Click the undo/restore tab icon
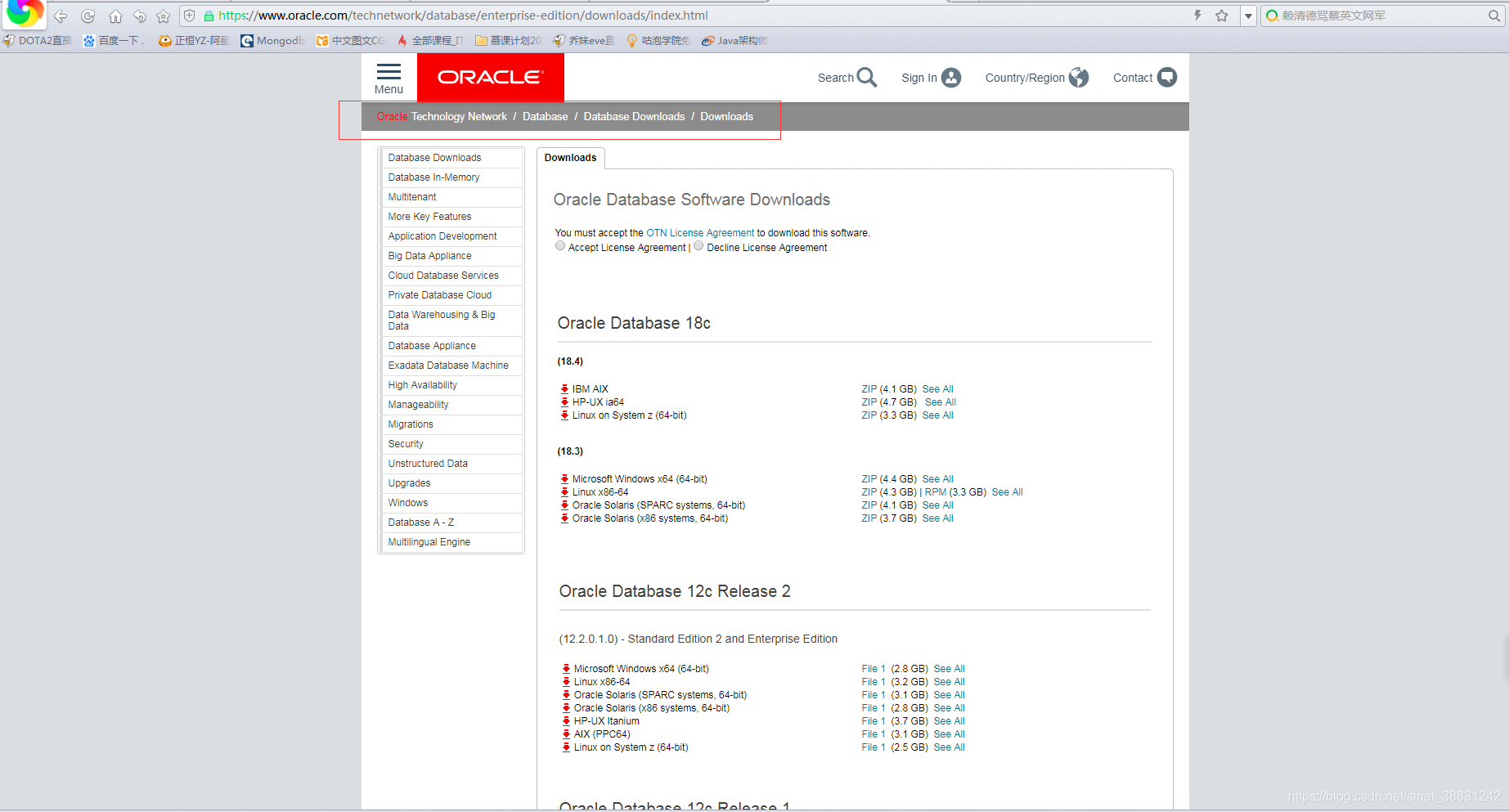This screenshot has height=812, width=1509. pyautogui.click(x=139, y=16)
